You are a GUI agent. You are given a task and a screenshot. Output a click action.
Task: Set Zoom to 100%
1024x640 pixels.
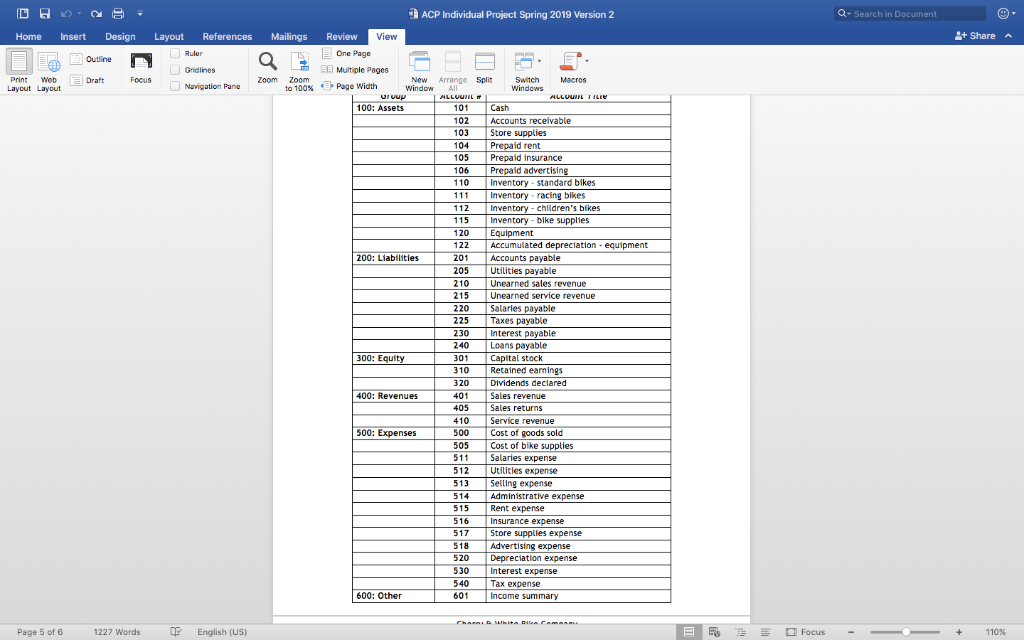(x=300, y=71)
